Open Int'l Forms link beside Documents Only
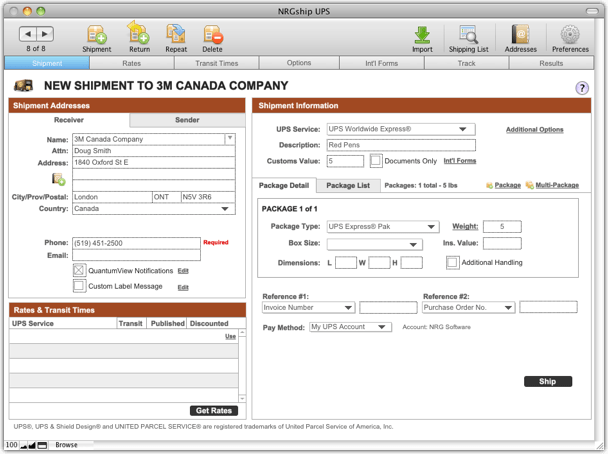This screenshot has height=454, width=608. 459,161
